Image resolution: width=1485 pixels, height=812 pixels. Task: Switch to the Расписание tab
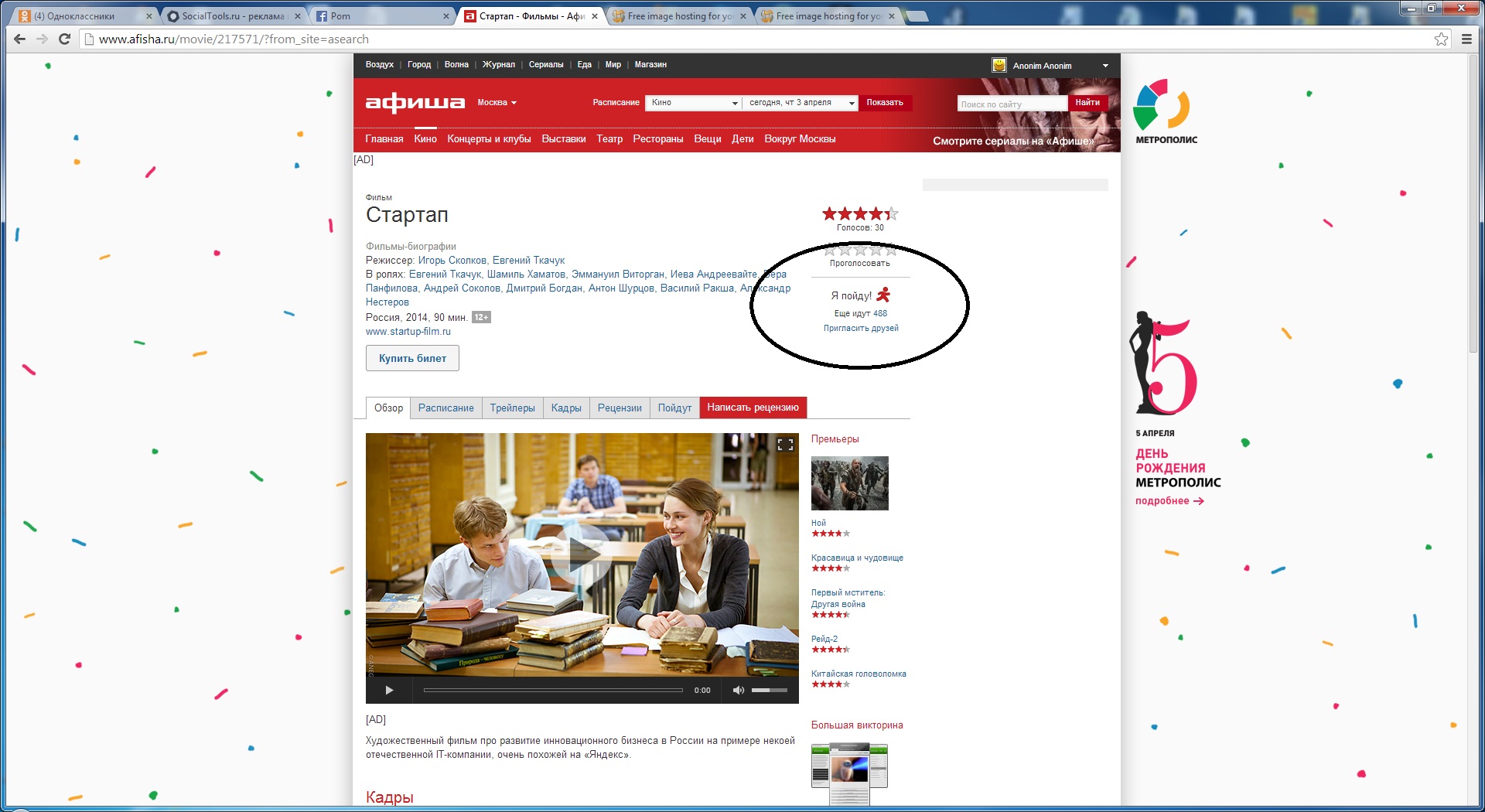click(x=446, y=408)
